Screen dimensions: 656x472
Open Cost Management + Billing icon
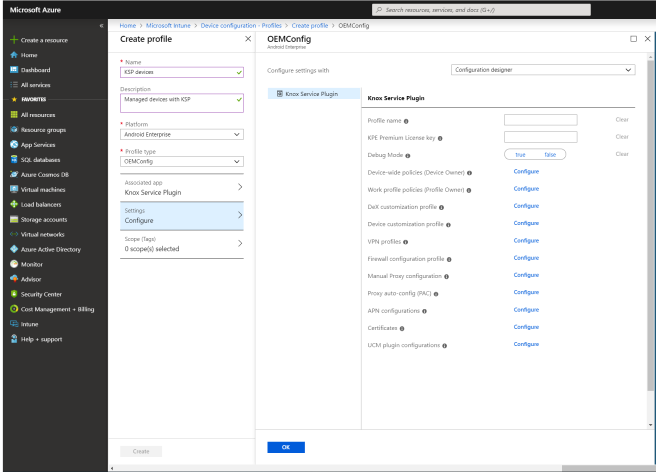(14, 309)
